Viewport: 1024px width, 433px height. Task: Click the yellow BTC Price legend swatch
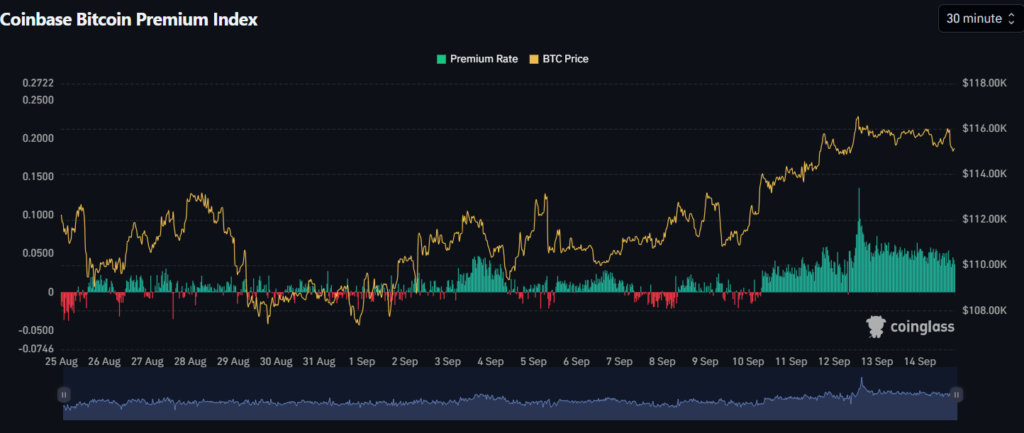tap(534, 59)
